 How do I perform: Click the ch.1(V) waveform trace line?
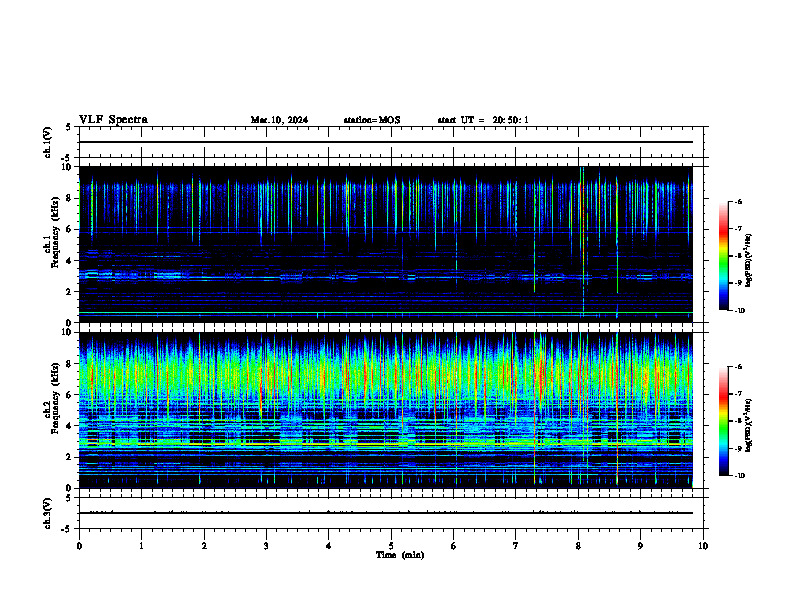386,142
